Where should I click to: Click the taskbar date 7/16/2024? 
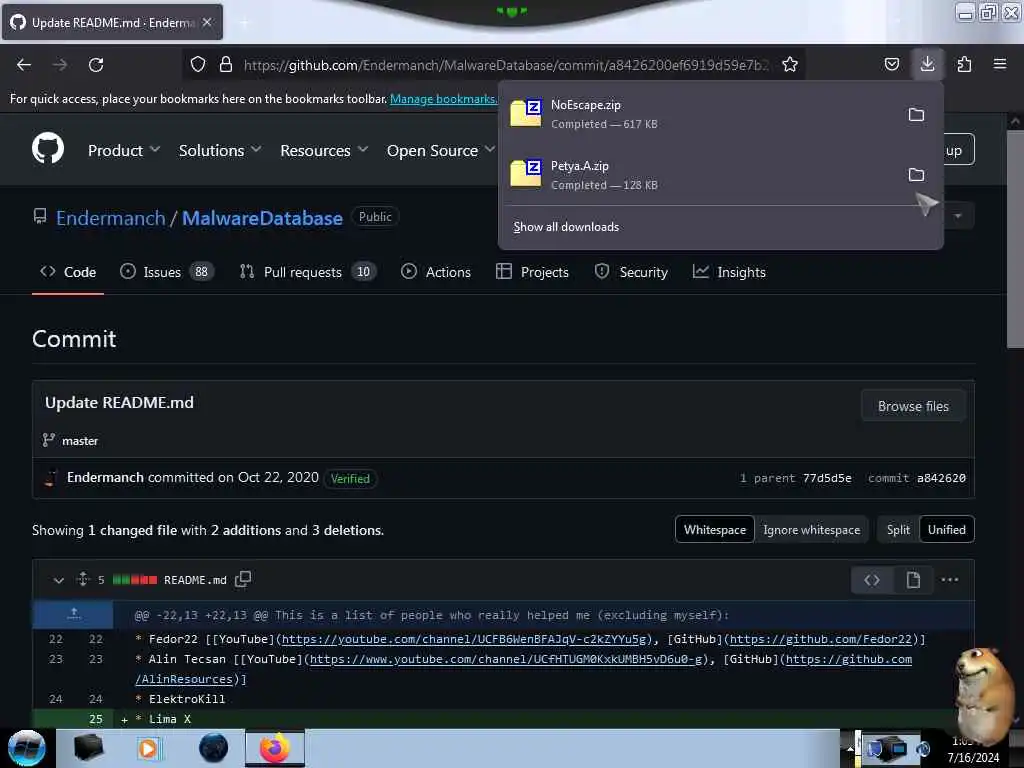973,758
